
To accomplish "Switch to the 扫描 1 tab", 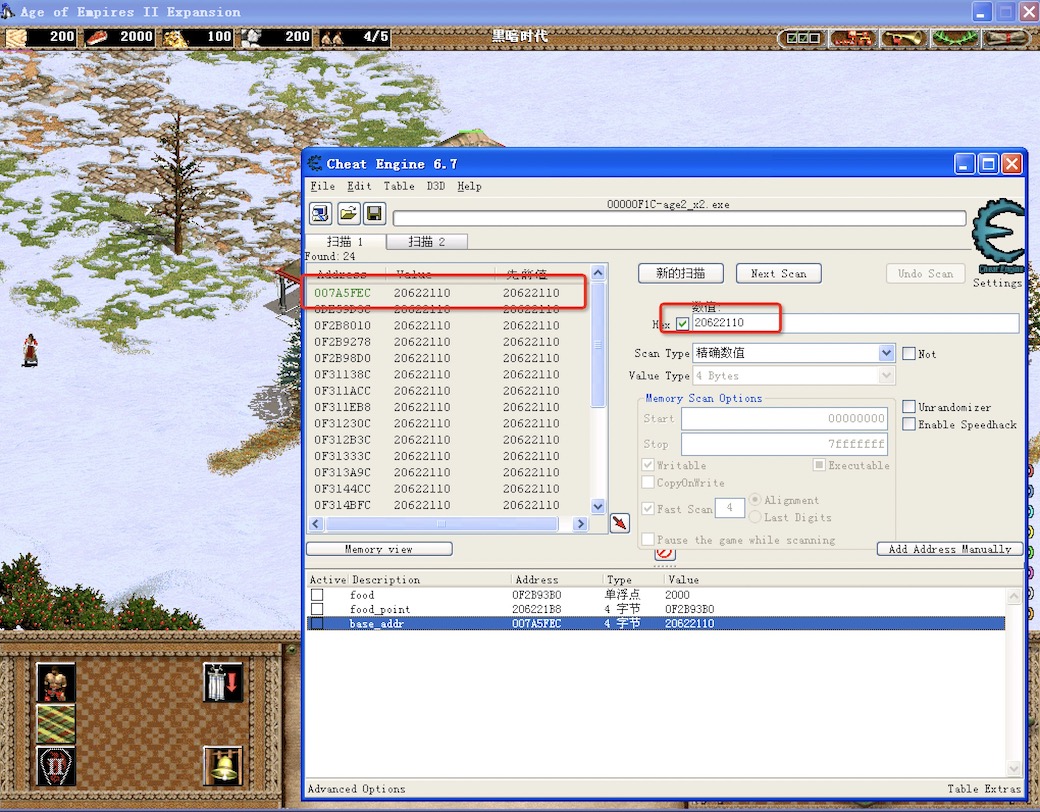I will click(345, 241).
